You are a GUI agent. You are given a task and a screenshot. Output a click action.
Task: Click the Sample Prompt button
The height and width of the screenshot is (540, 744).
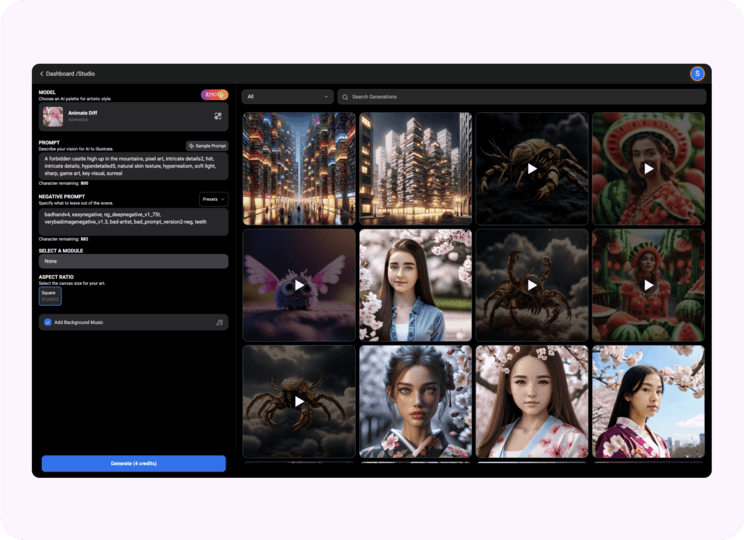[x=207, y=146]
